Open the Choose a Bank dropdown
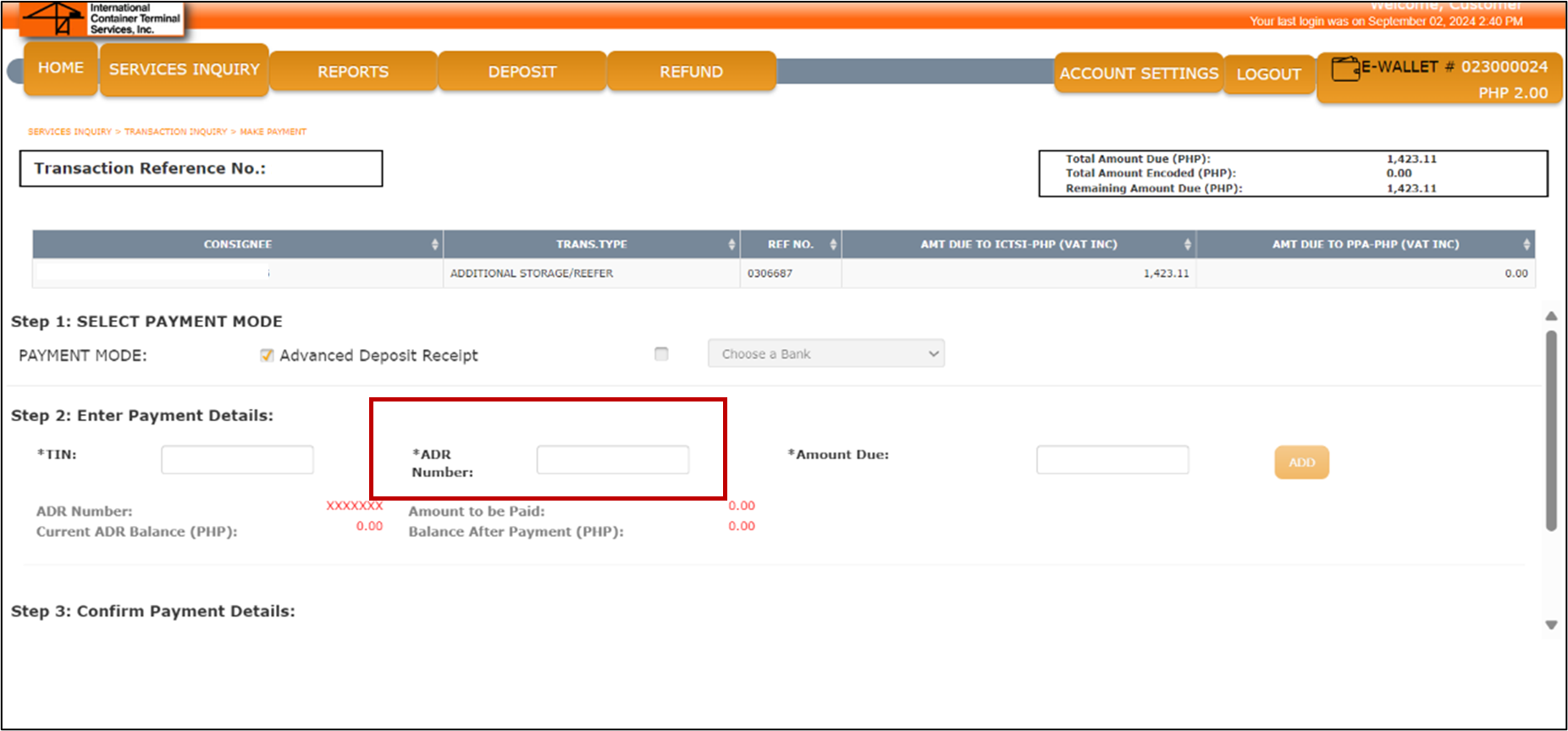The width and height of the screenshot is (1568, 731). 825,354
